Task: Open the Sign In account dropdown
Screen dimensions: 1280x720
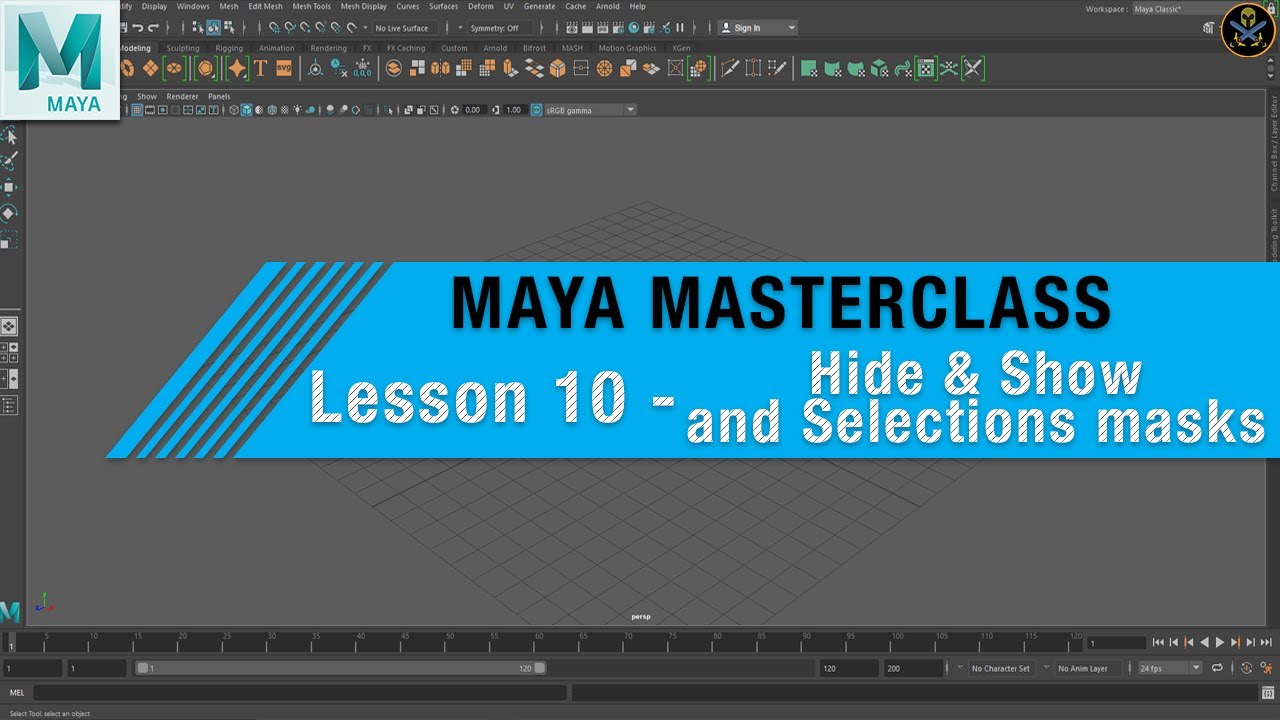Action: click(758, 28)
